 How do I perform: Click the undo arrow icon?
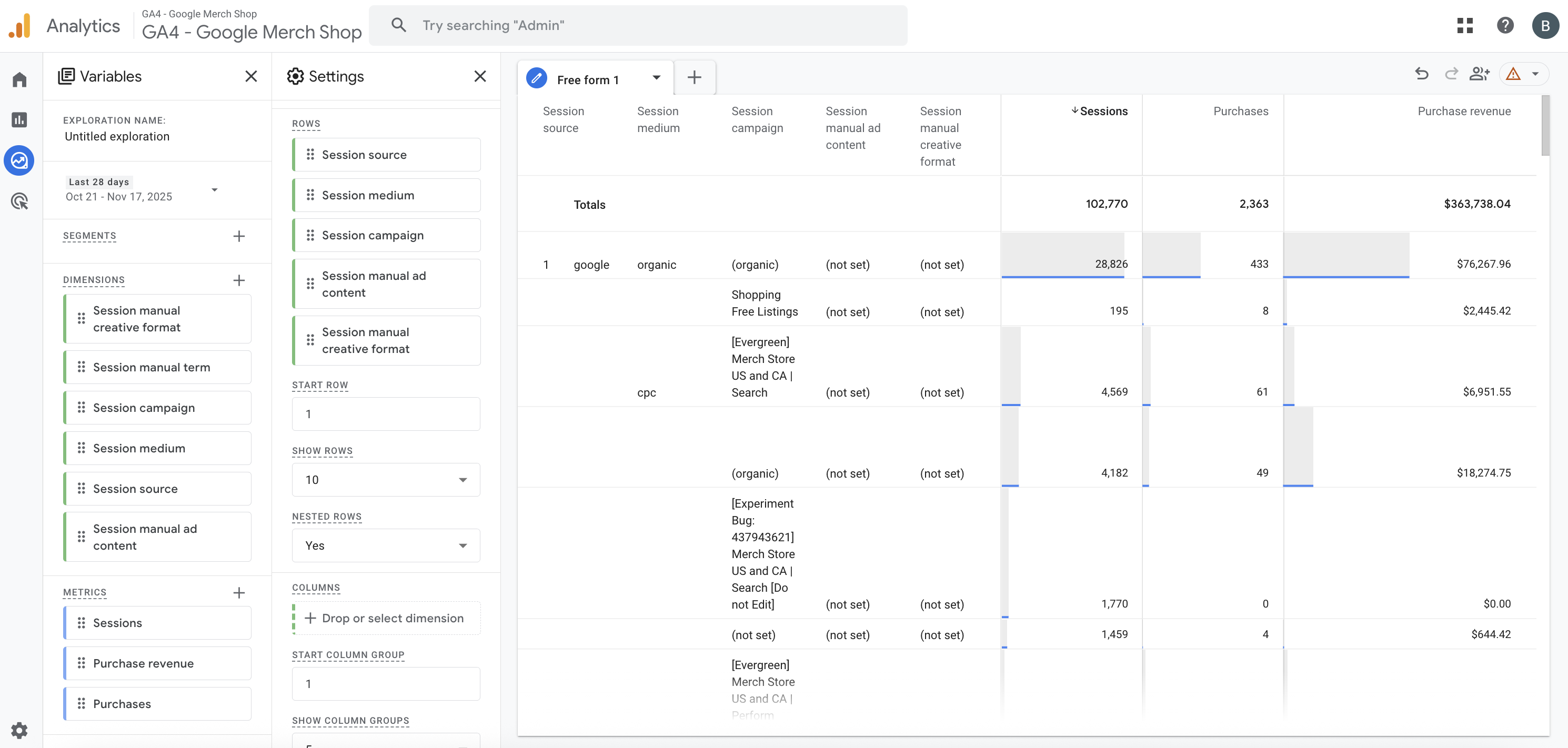(1422, 74)
